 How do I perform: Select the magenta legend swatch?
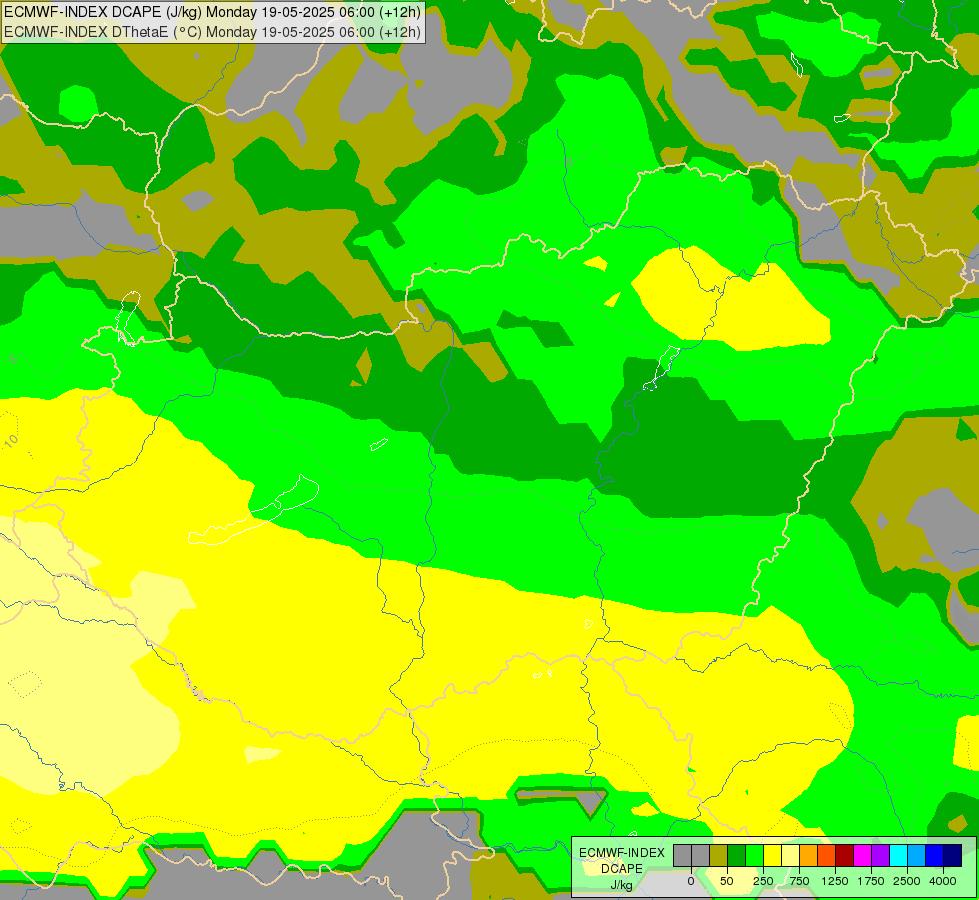[x=862, y=856]
